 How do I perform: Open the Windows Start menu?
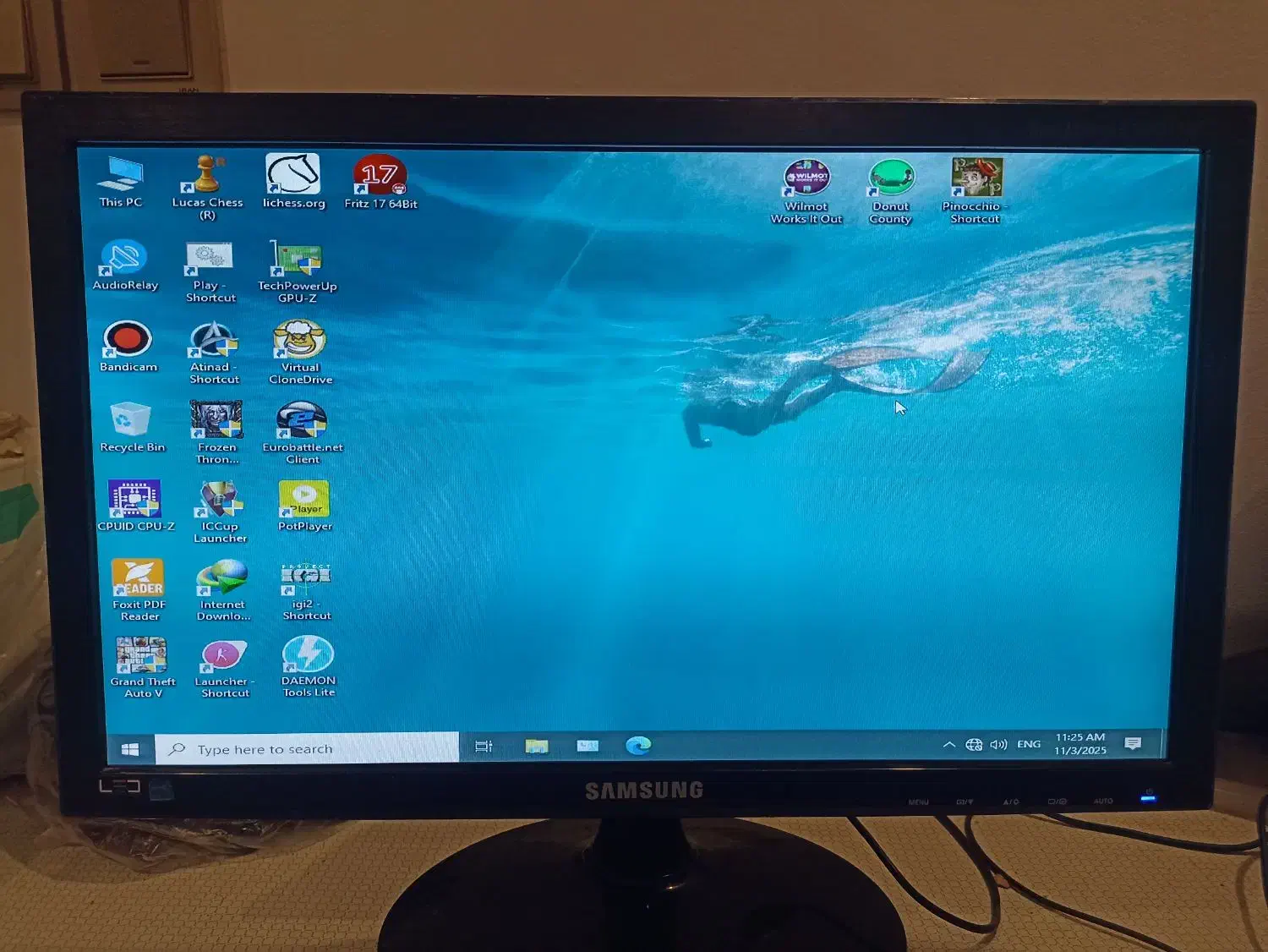pos(130,749)
